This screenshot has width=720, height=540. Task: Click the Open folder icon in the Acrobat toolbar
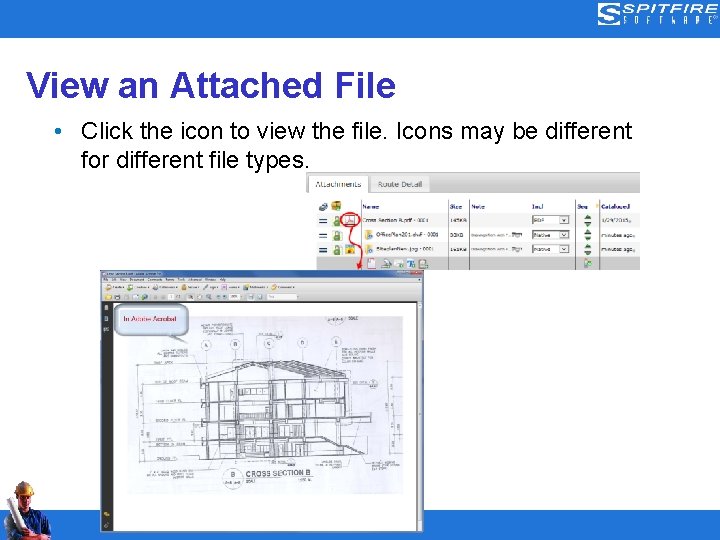click(x=108, y=297)
